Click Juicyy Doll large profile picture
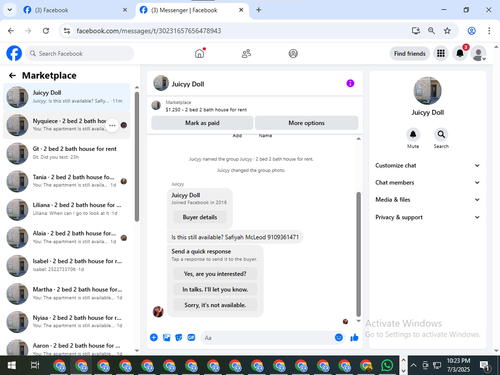500x375 pixels. pos(427,91)
